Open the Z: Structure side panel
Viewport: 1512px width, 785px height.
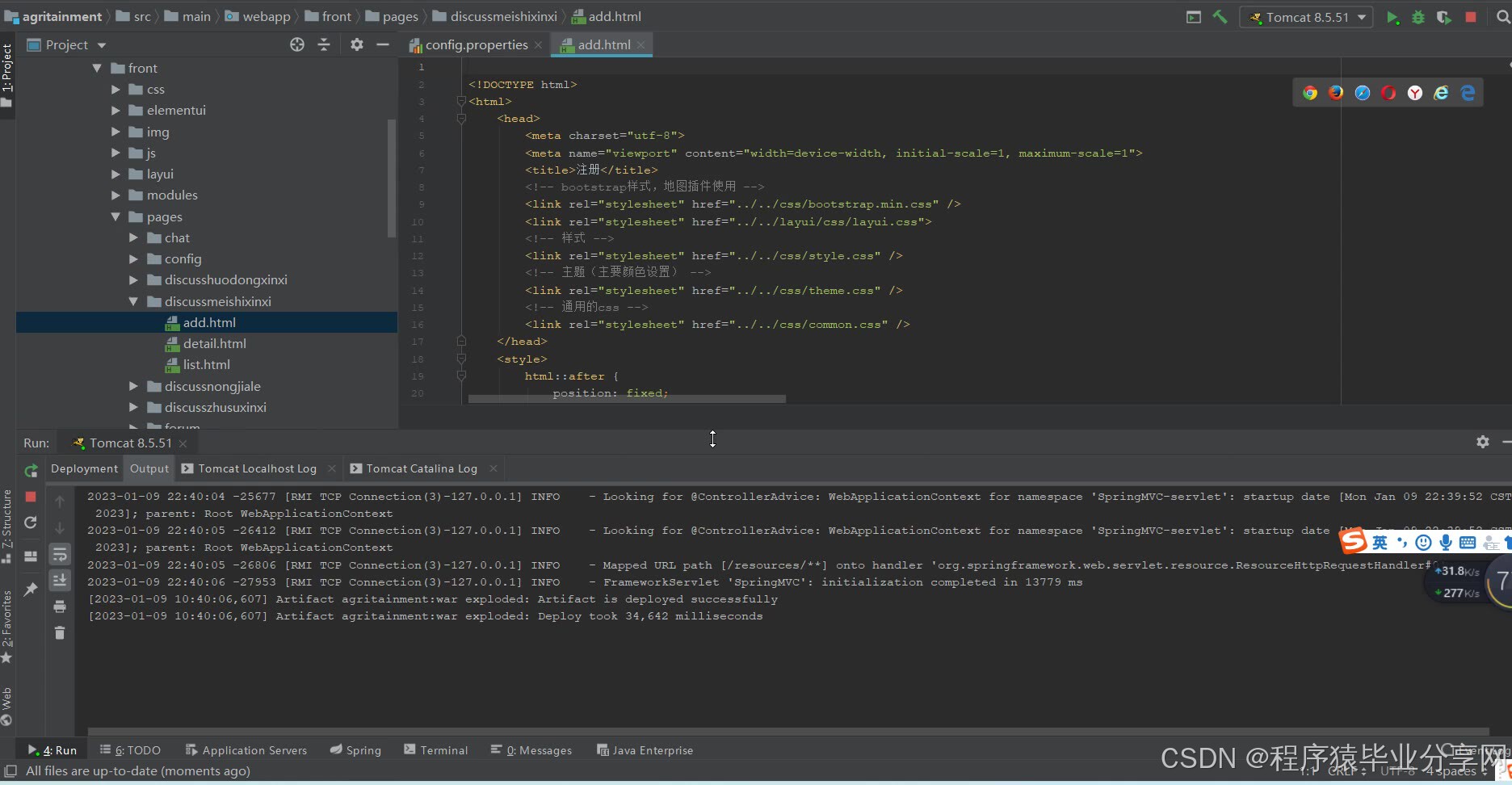coord(7,527)
